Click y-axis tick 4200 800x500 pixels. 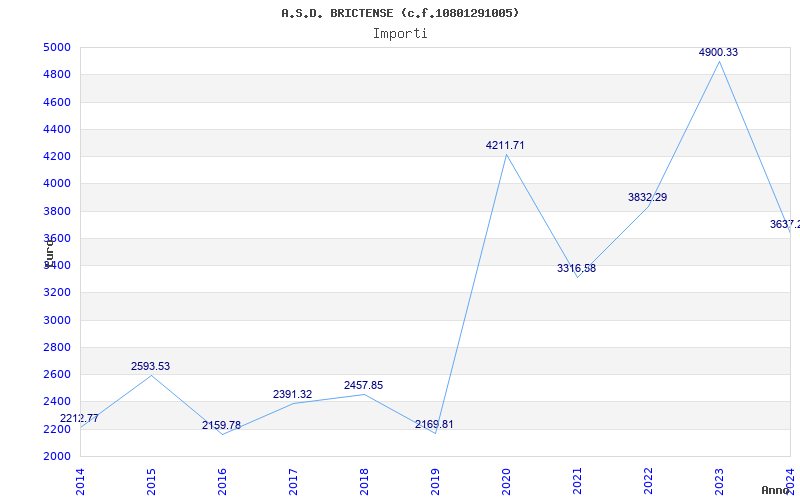pos(56,156)
